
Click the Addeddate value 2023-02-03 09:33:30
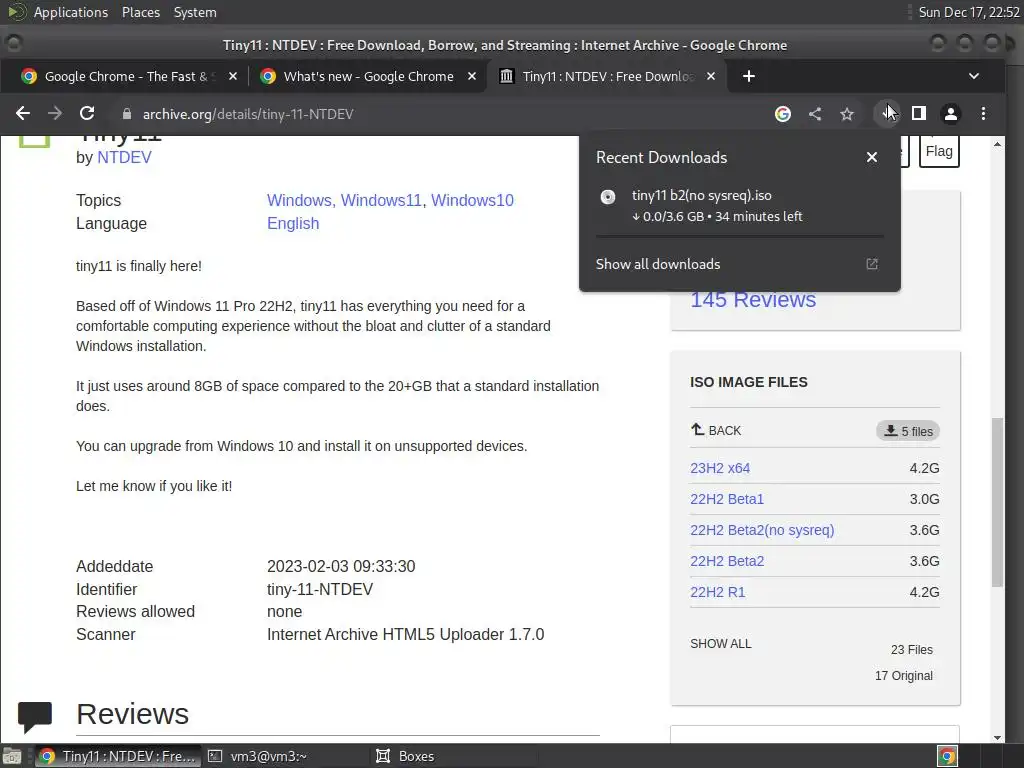coord(341,566)
